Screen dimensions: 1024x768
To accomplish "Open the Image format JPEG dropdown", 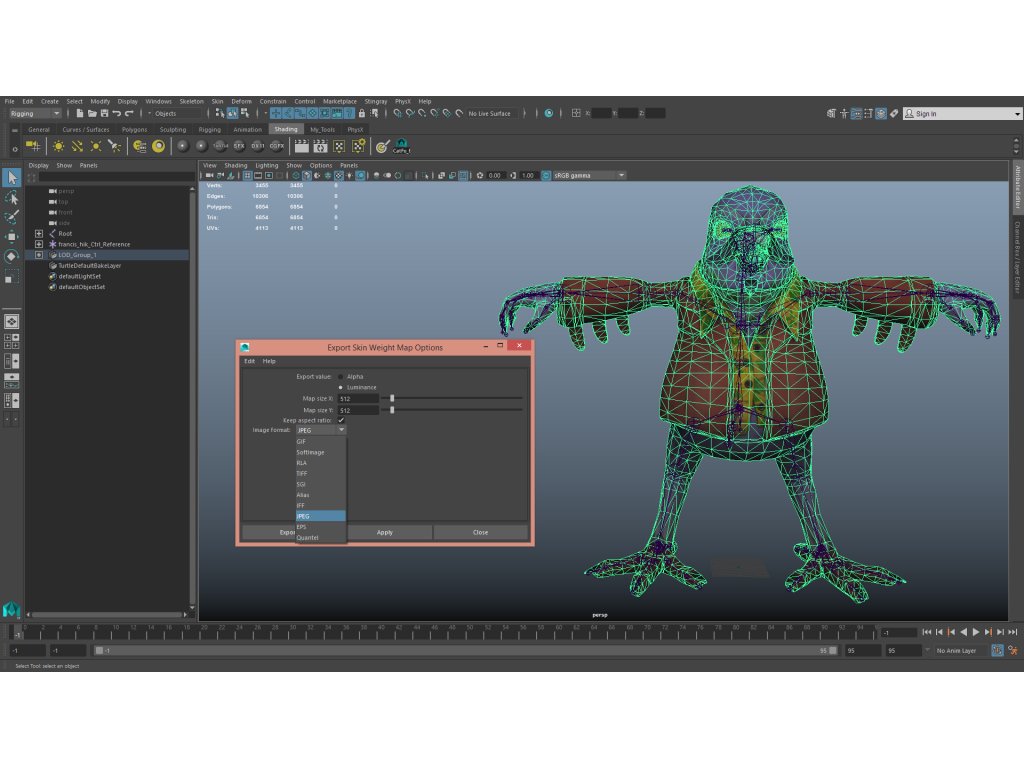I will pos(321,430).
